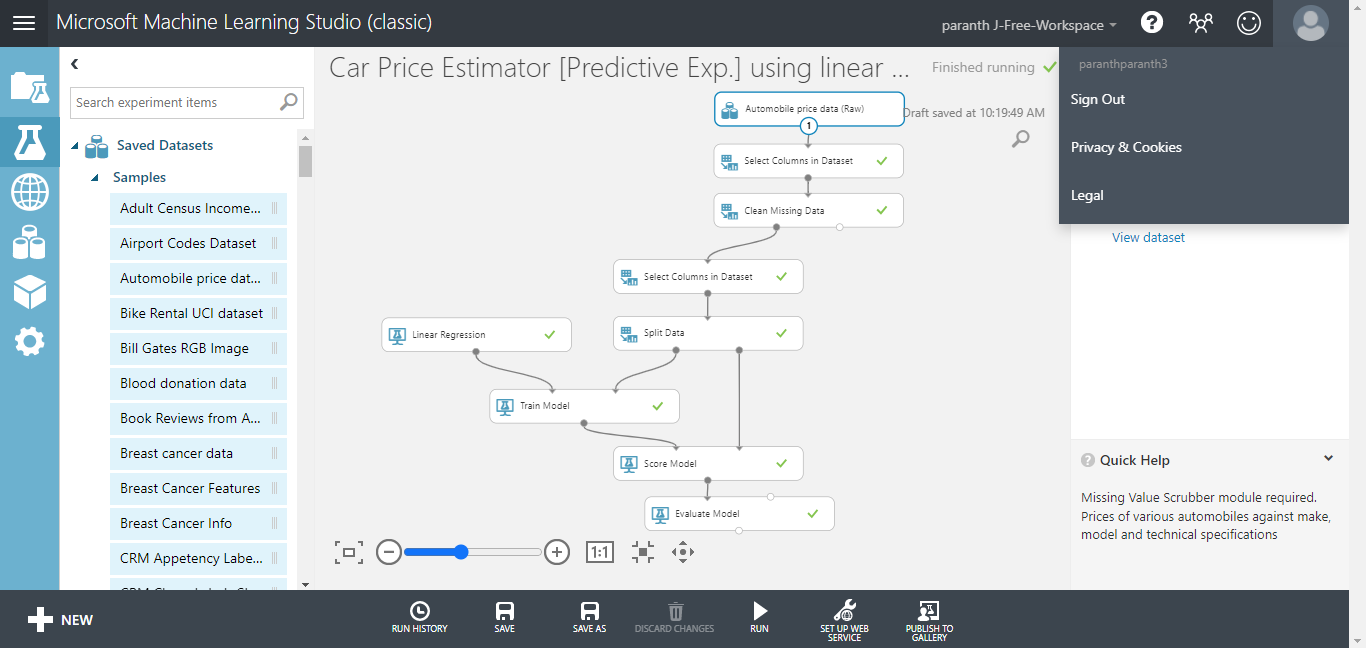Collapse the Samples dataset group
This screenshot has height=648, width=1366.
96,176
